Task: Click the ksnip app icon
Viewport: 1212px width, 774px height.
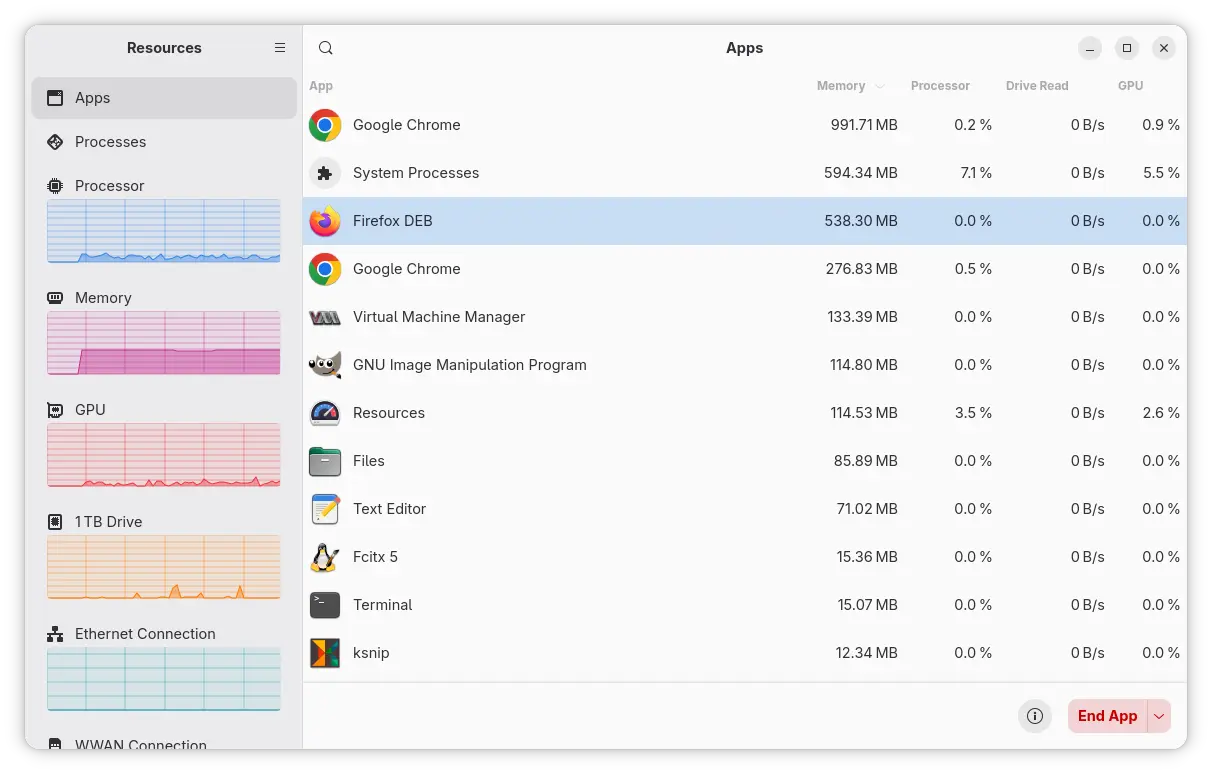Action: coord(325,653)
